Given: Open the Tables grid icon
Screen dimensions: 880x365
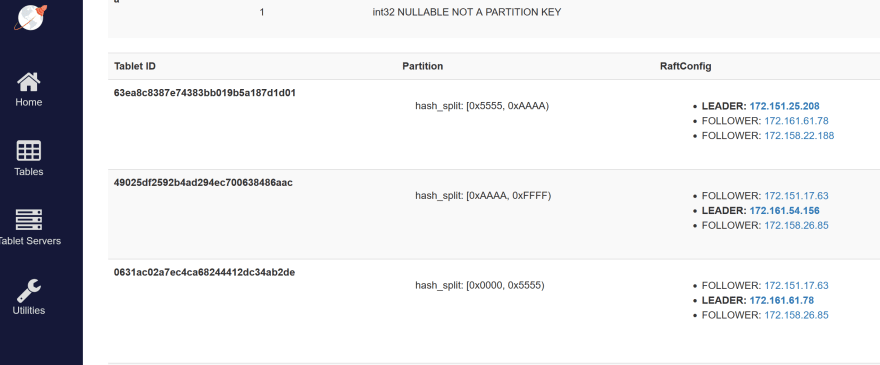Looking at the screenshot, I should (x=29, y=150).
